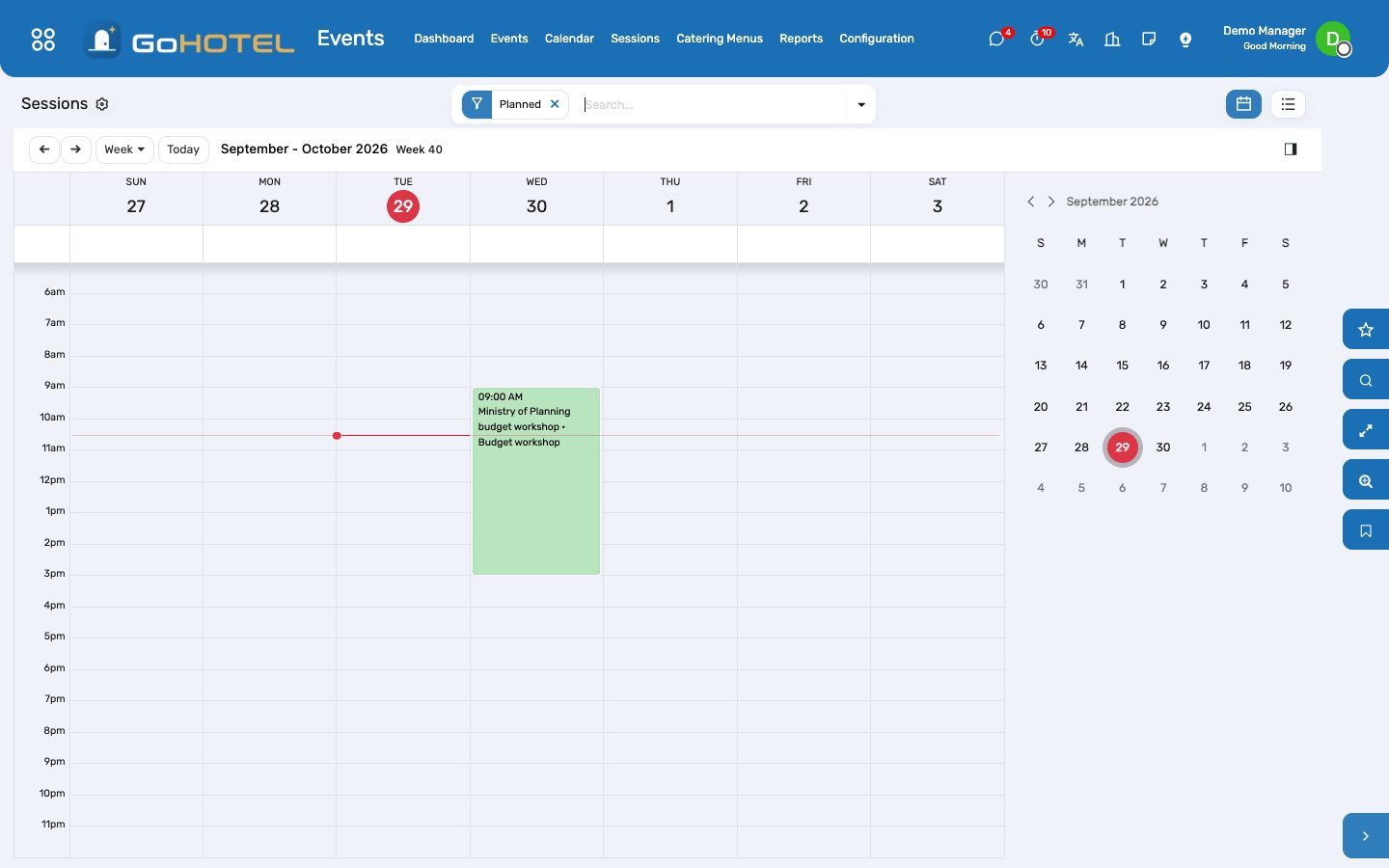Image resolution: width=1389 pixels, height=868 pixels.
Task: Click the expand arrows side button
Action: pos(1366,430)
